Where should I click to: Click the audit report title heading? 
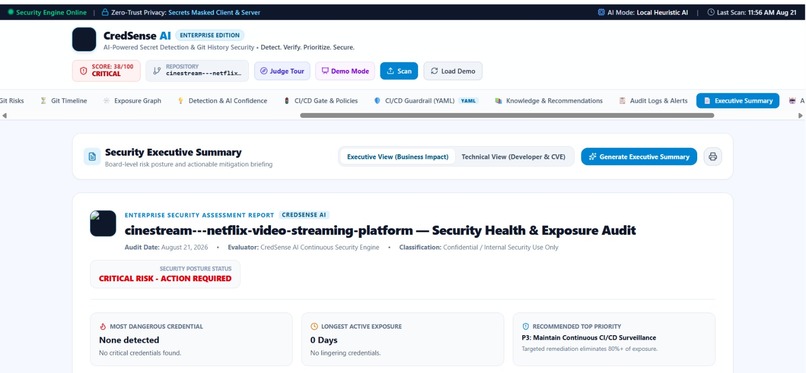coord(380,230)
